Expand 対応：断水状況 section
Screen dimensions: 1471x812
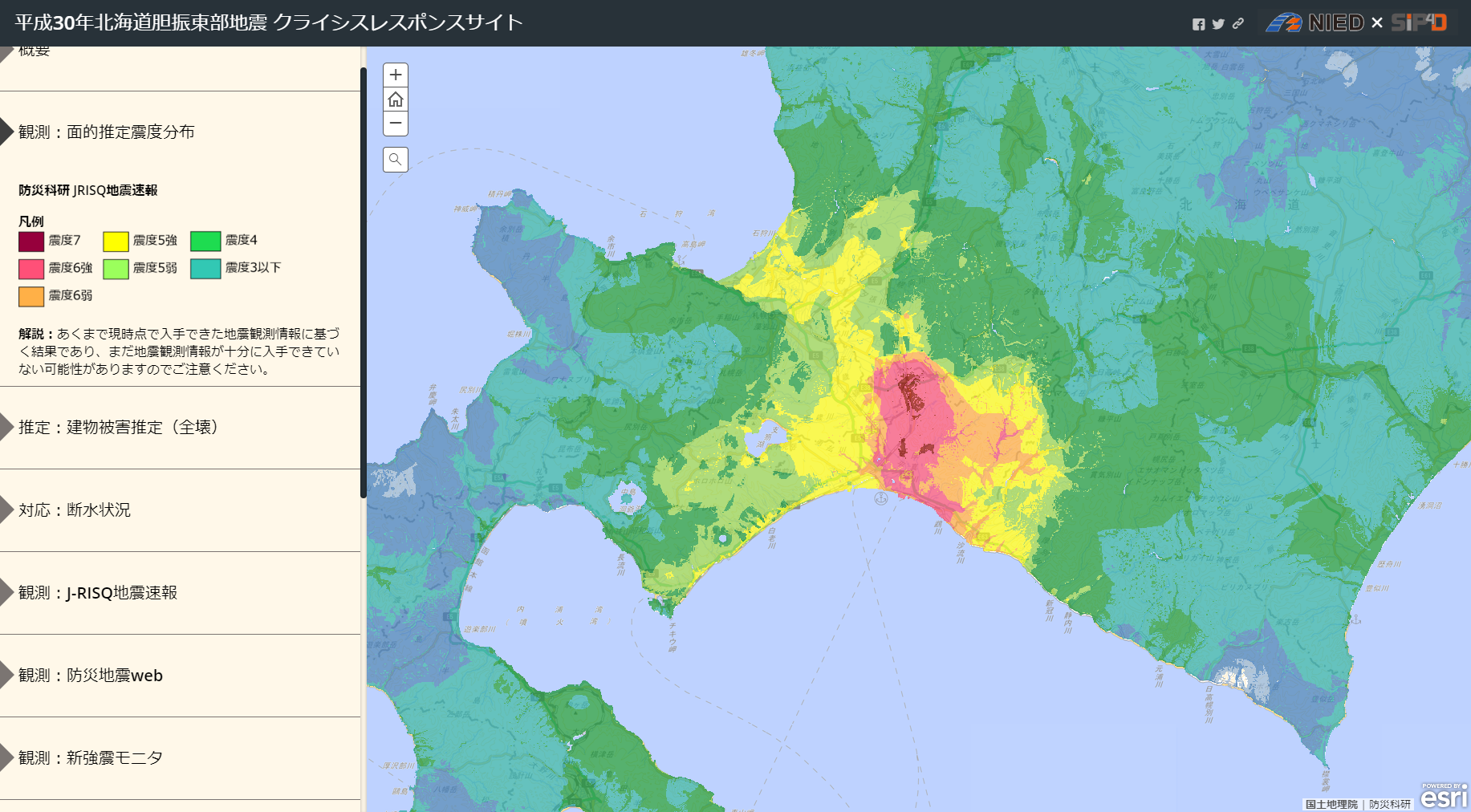tap(74, 510)
